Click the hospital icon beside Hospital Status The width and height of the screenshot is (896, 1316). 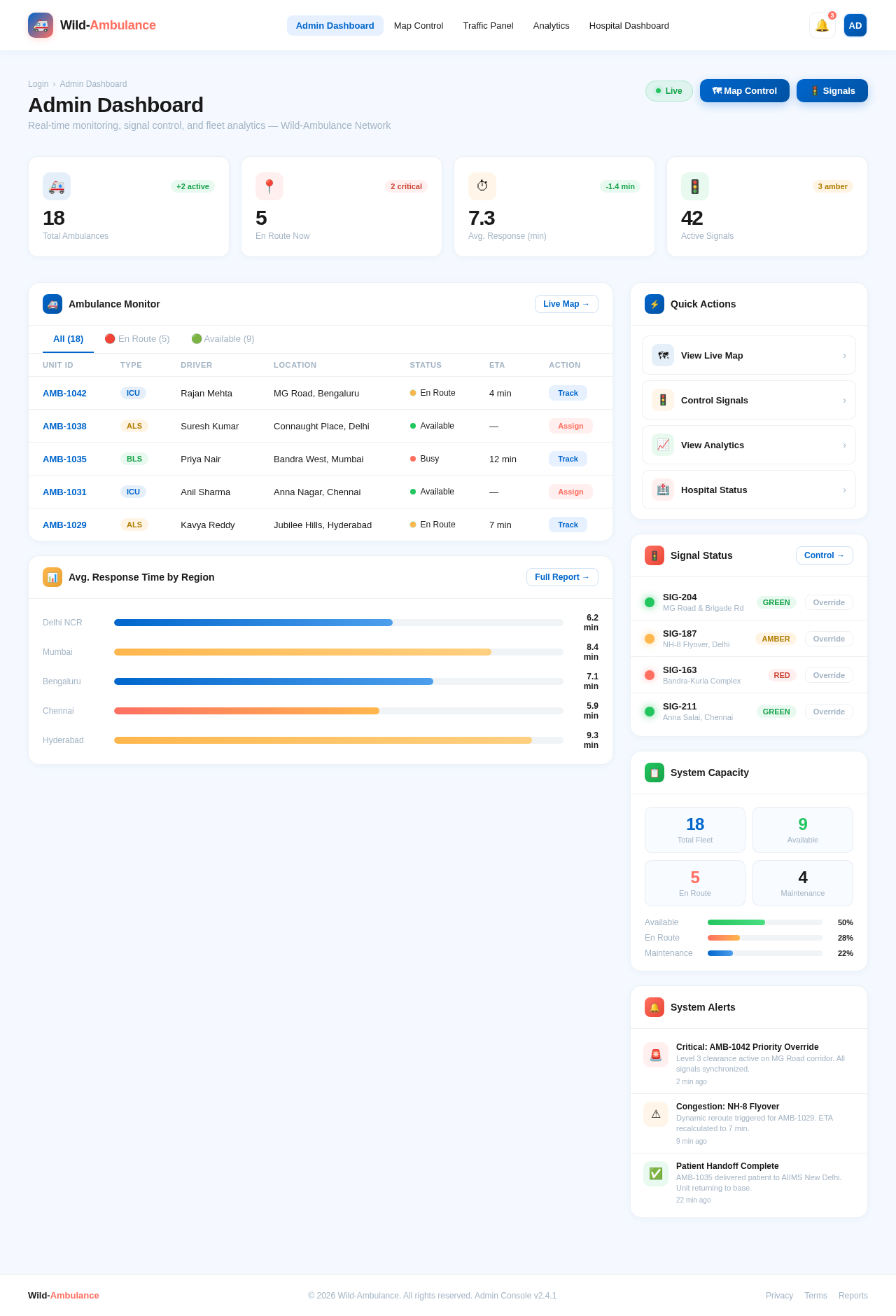point(663,490)
